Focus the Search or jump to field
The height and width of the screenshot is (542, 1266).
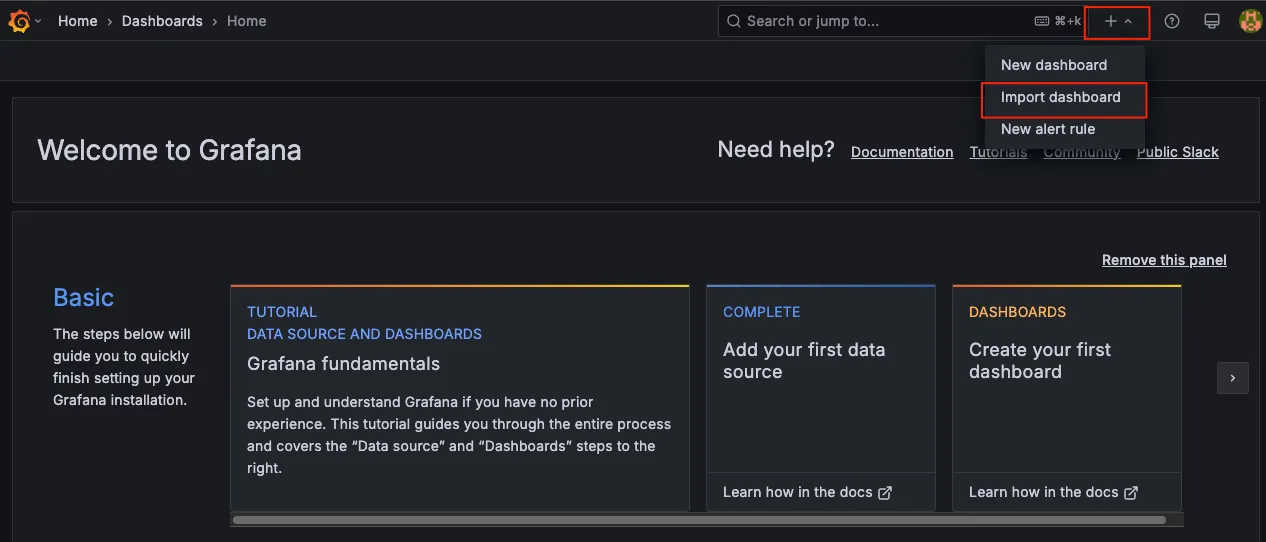903,21
